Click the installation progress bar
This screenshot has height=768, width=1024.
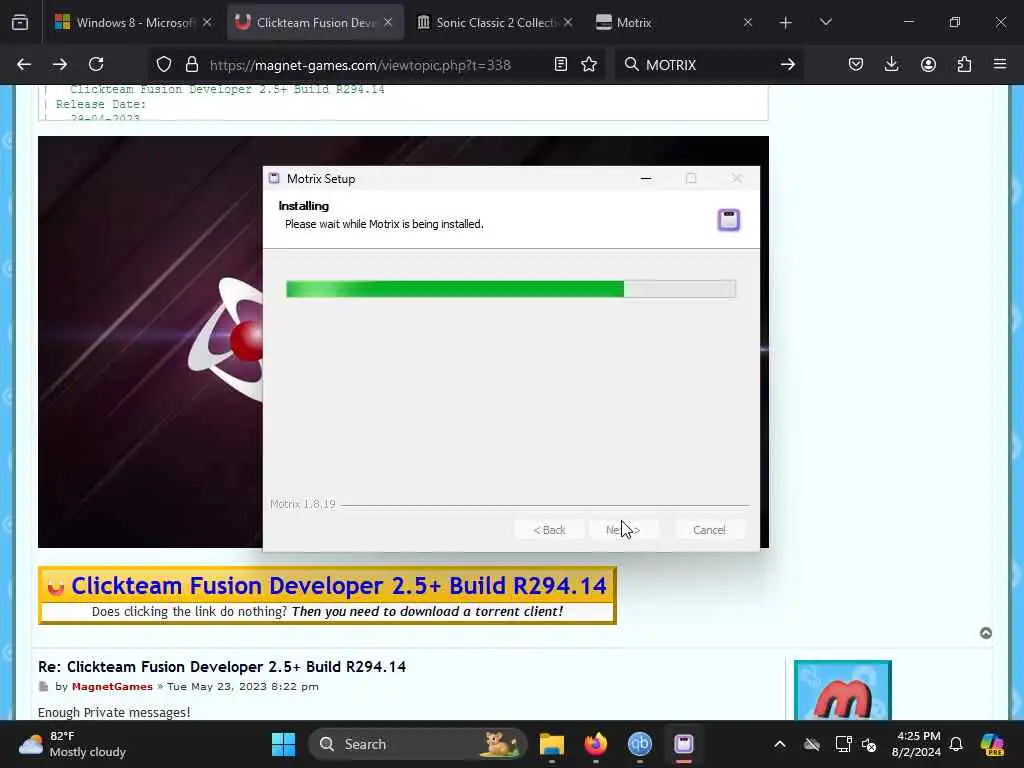click(511, 289)
